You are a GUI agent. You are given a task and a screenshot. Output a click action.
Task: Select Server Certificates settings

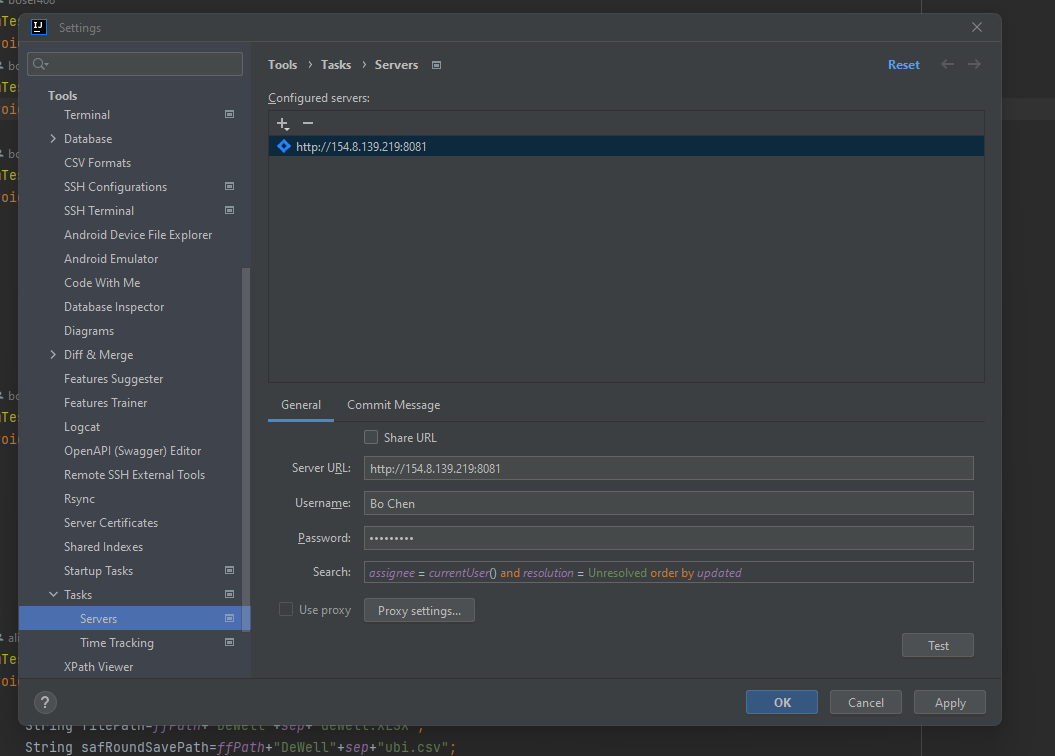[x=111, y=523]
